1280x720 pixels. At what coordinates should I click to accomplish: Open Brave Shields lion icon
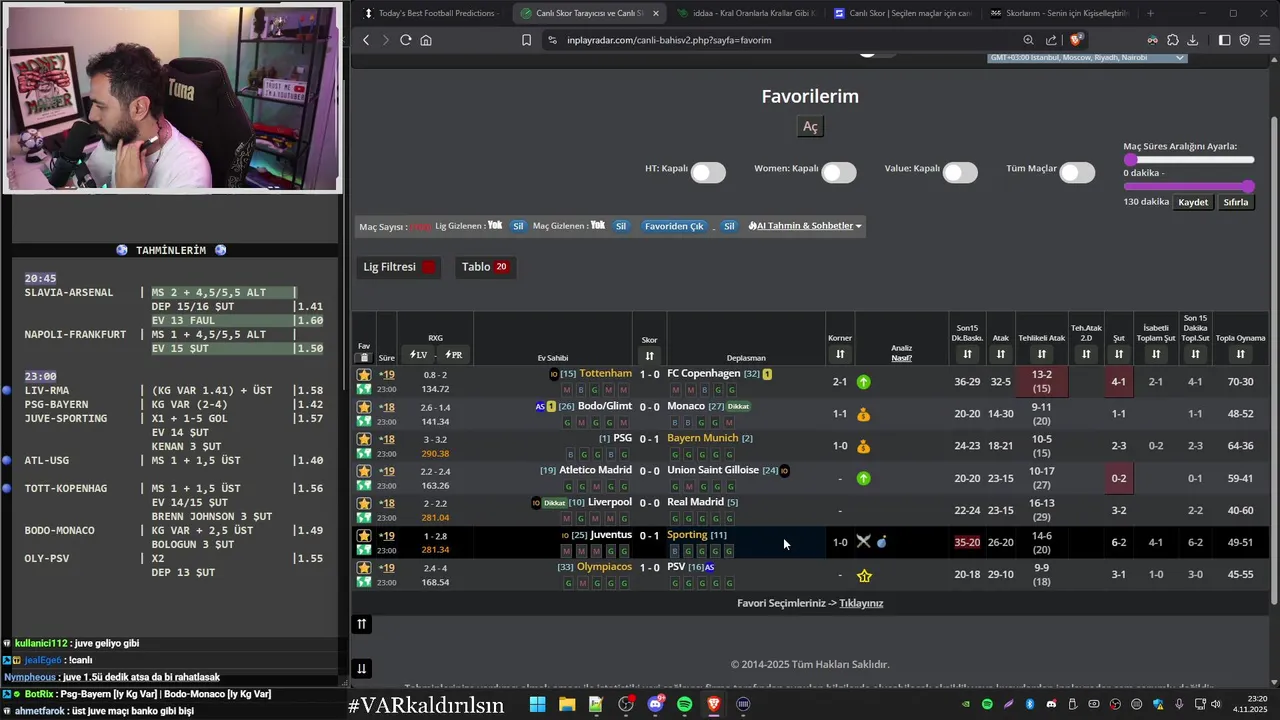pos(1076,40)
